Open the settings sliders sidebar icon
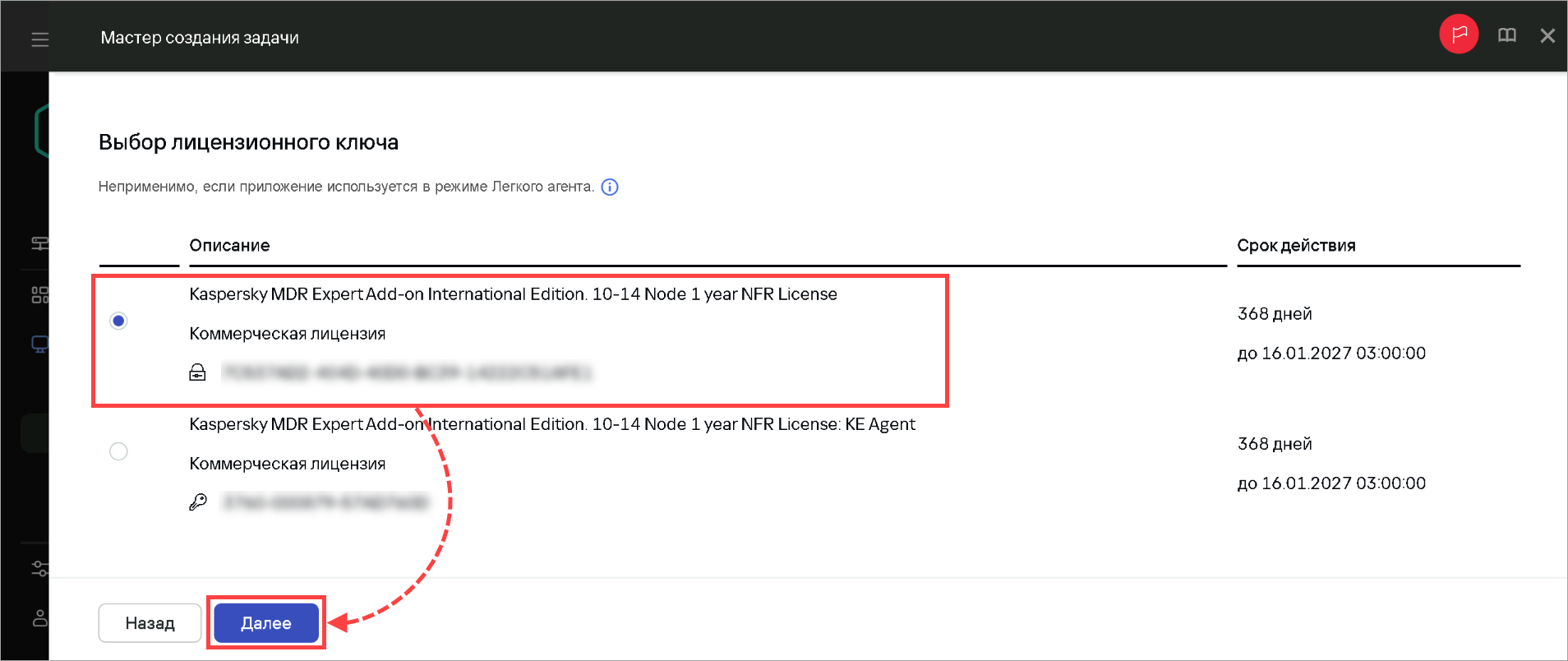1568x661 pixels. tap(39, 568)
